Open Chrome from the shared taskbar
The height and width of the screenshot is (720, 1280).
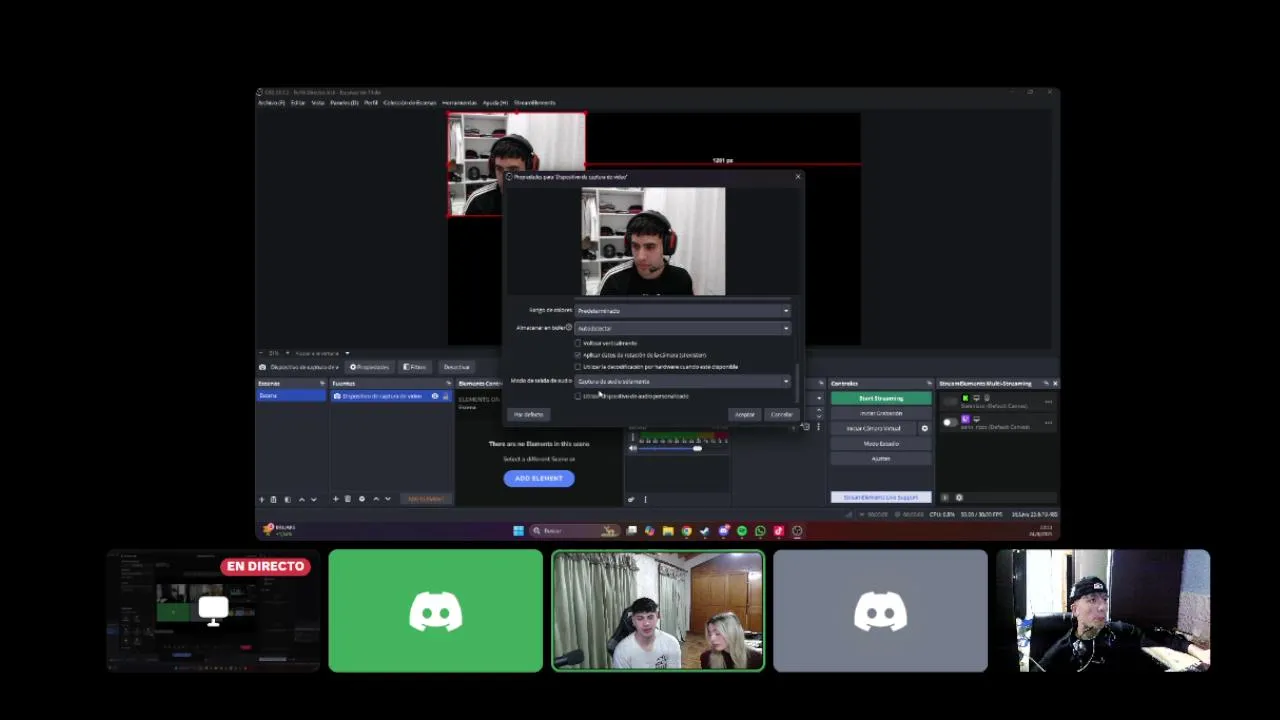tap(686, 531)
